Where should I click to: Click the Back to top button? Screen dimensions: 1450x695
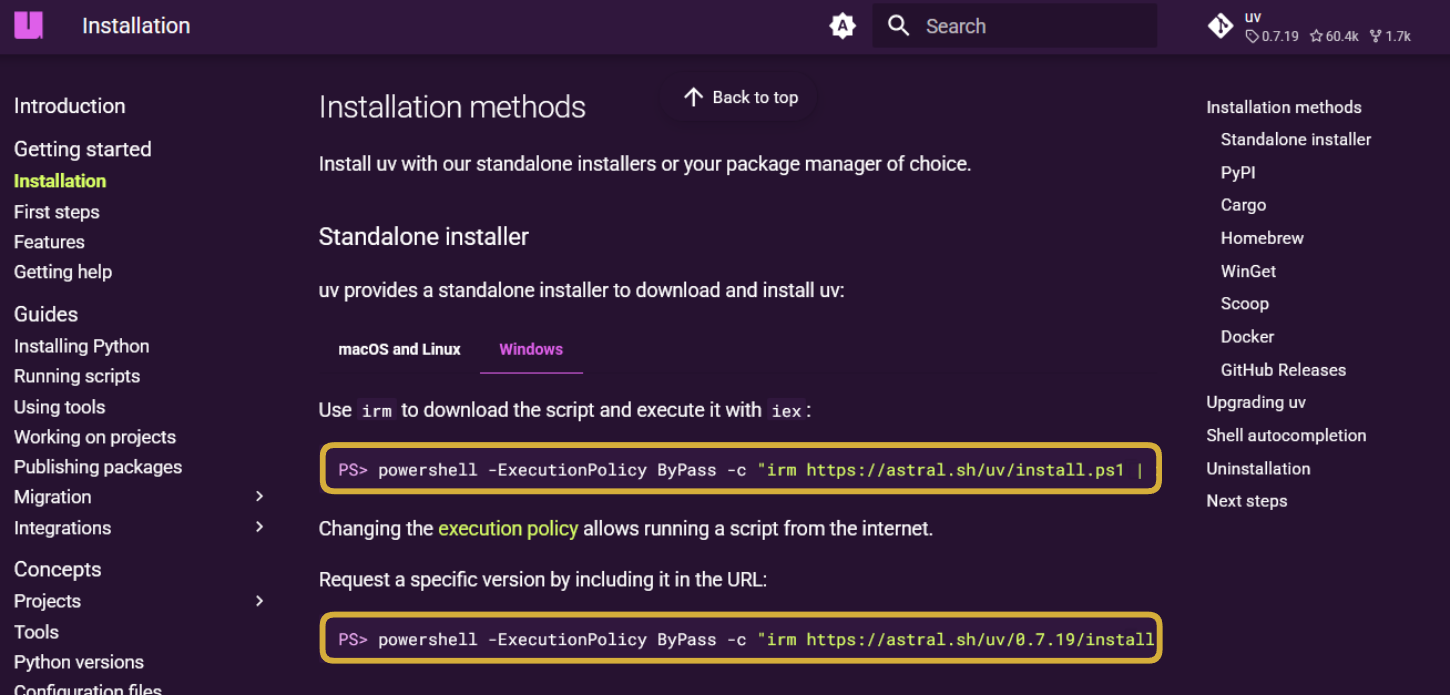[741, 97]
